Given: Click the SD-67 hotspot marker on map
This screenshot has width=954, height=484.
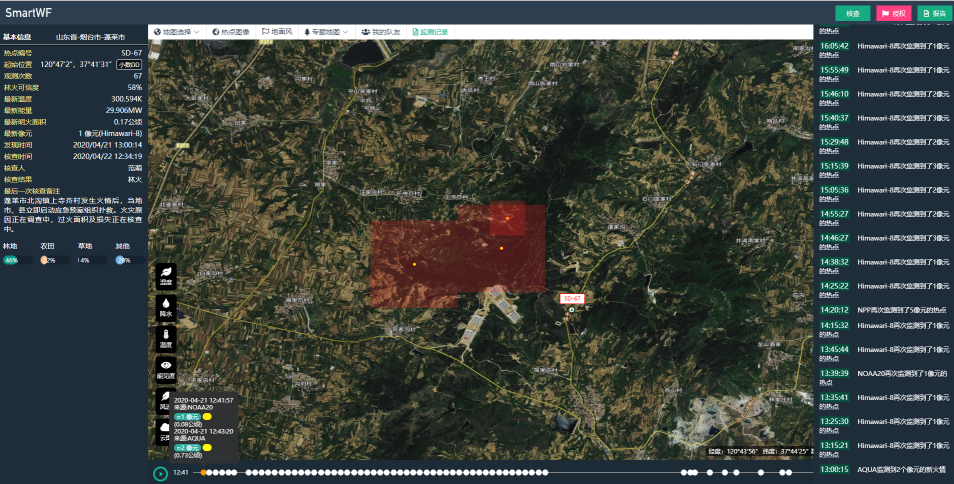Looking at the screenshot, I should [x=572, y=310].
